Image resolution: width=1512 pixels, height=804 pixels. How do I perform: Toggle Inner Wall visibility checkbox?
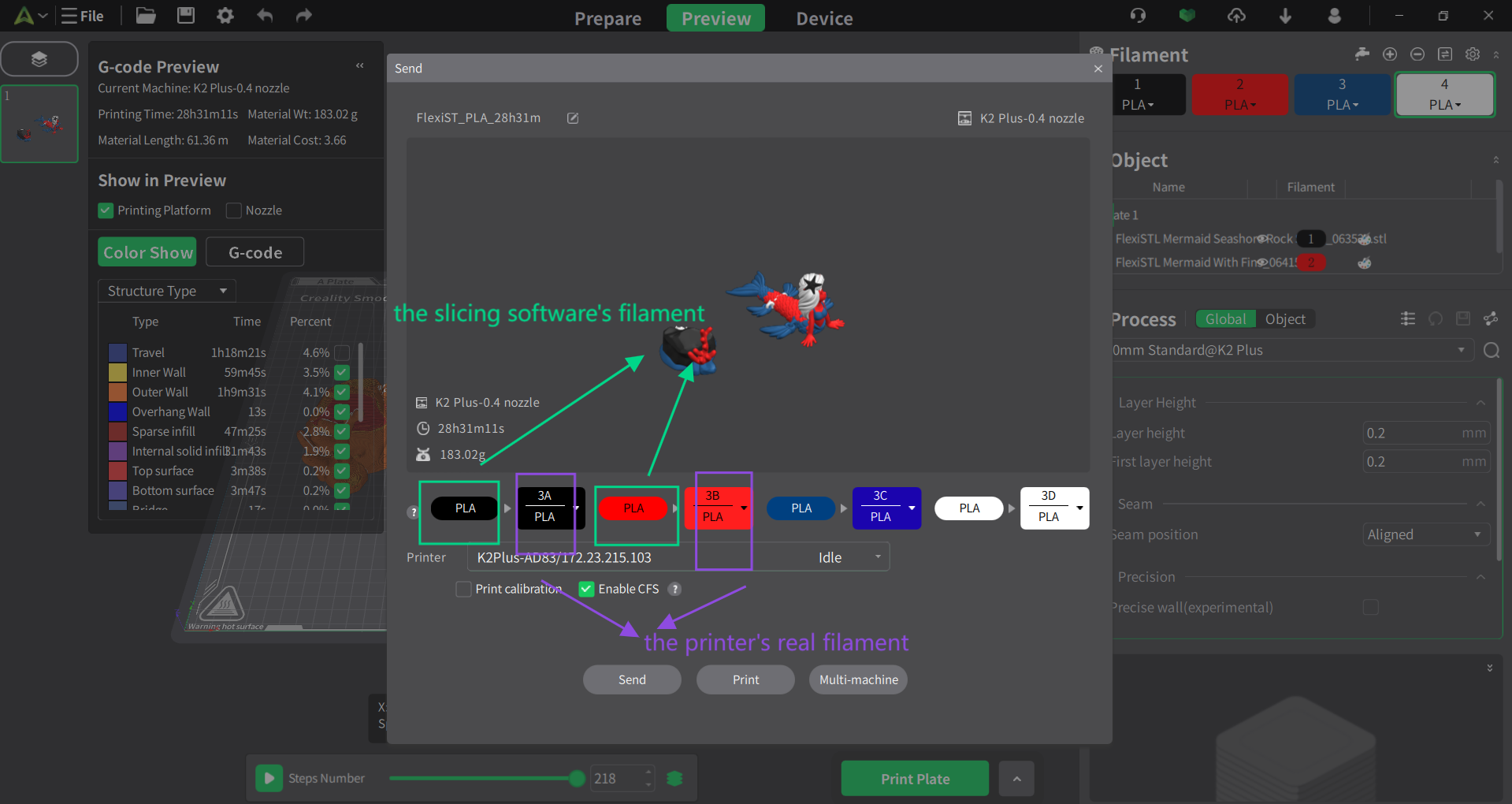click(342, 372)
